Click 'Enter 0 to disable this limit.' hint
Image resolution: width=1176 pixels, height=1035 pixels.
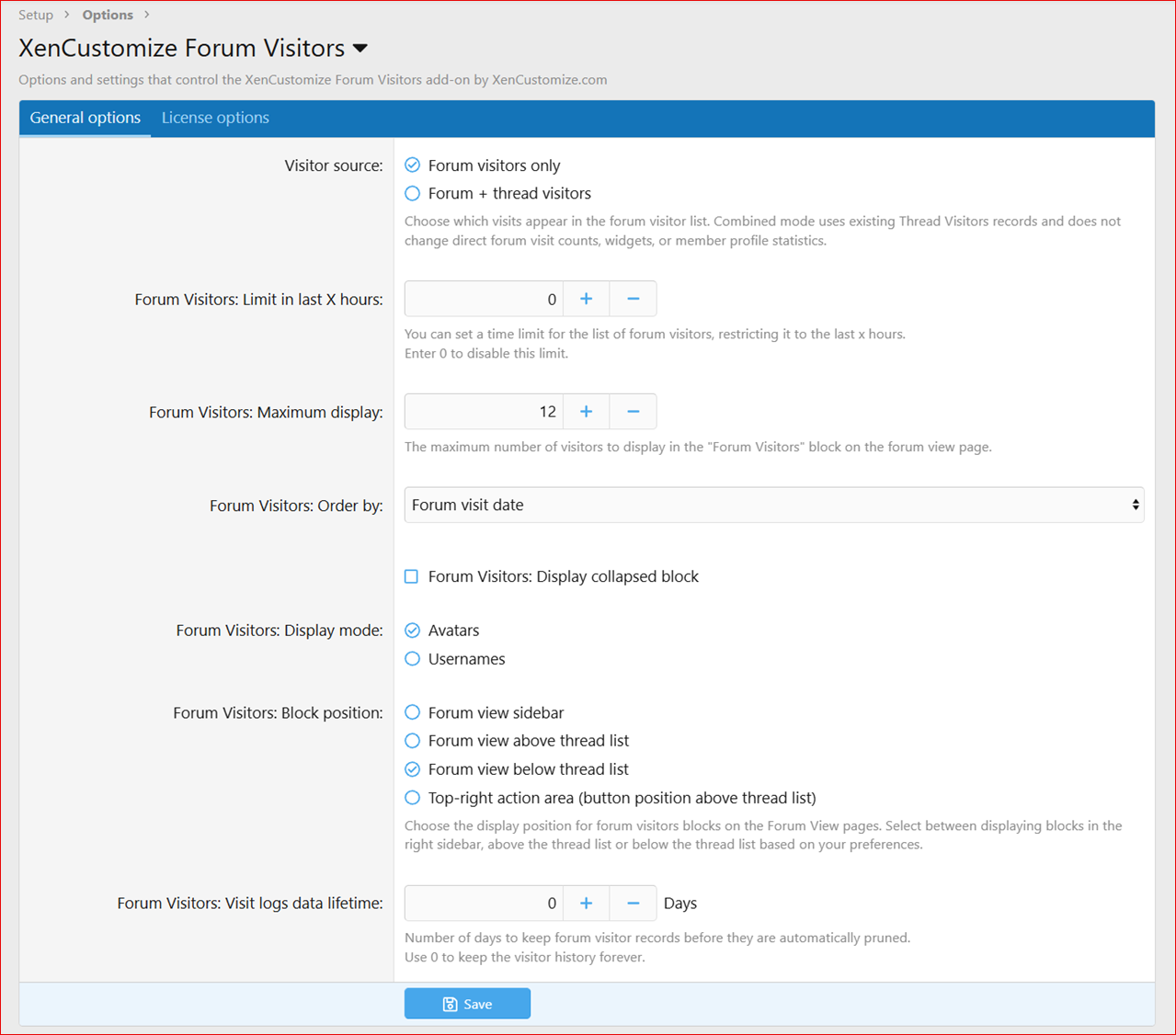pyautogui.click(x=486, y=353)
